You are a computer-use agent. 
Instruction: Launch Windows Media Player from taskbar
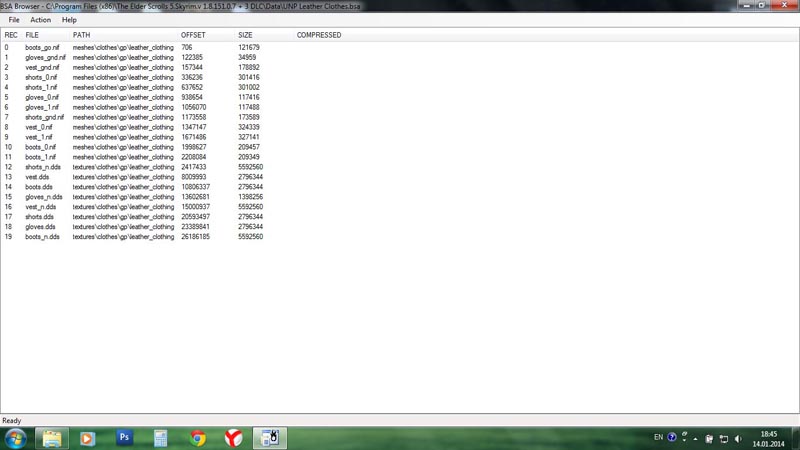(87, 438)
